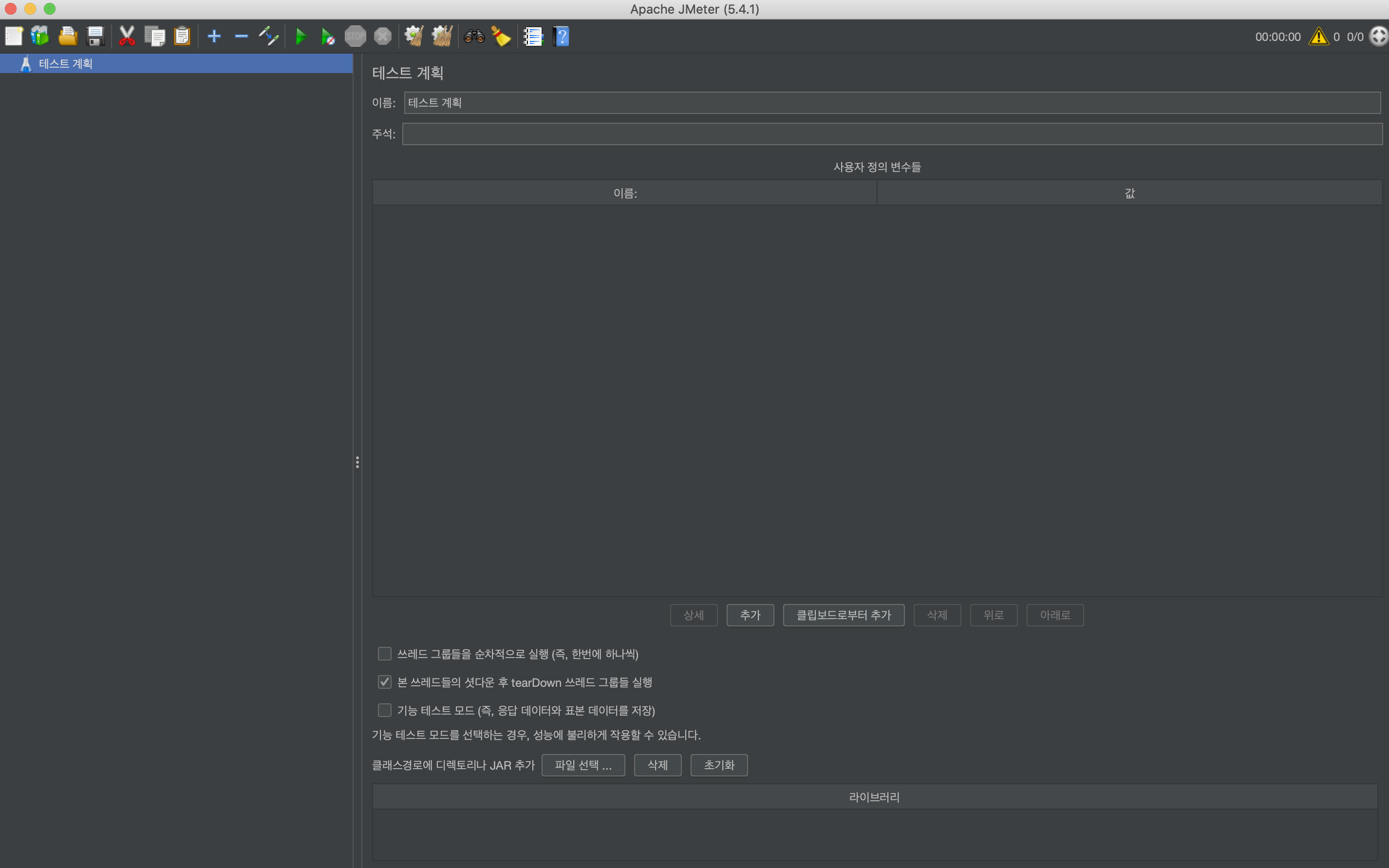Image resolution: width=1389 pixels, height=868 pixels.
Task: Click the Save floppy disk icon
Action: pyautogui.click(x=95, y=36)
